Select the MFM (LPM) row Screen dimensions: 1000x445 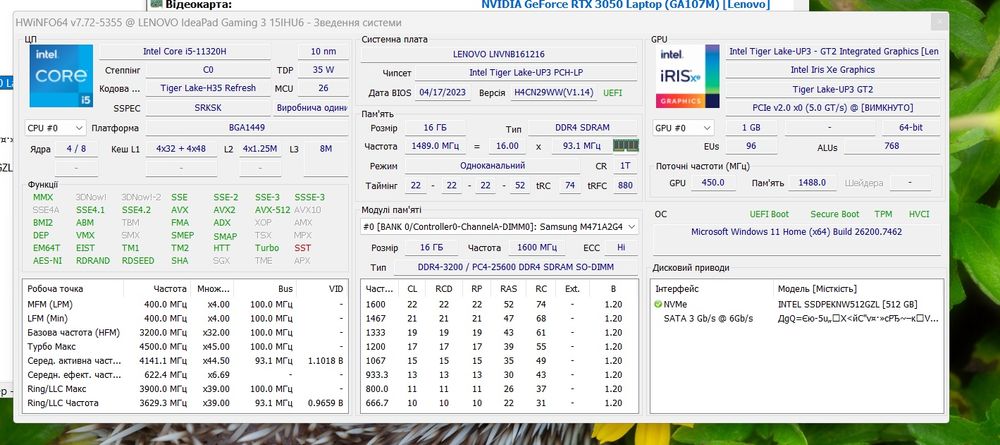pyautogui.click(x=185, y=305)
